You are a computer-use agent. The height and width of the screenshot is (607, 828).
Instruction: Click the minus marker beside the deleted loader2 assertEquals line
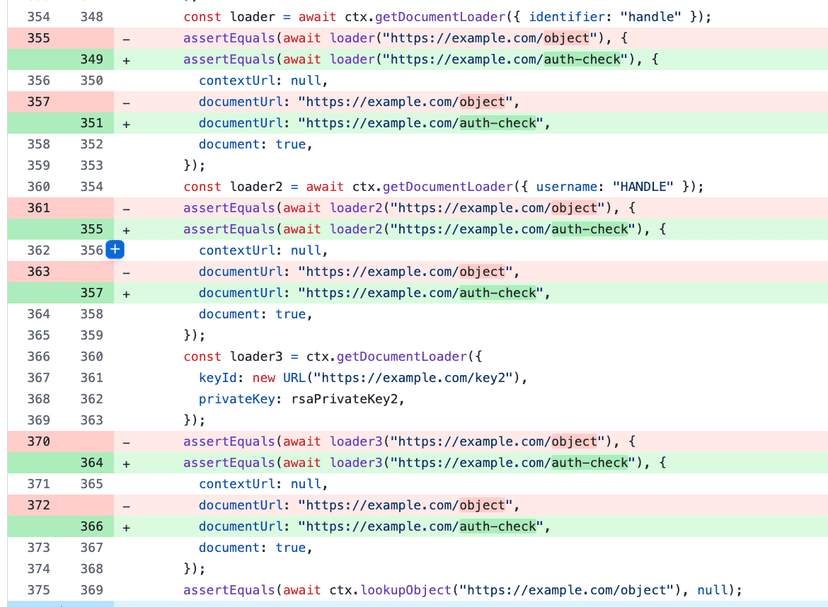(x=126, y=208)
